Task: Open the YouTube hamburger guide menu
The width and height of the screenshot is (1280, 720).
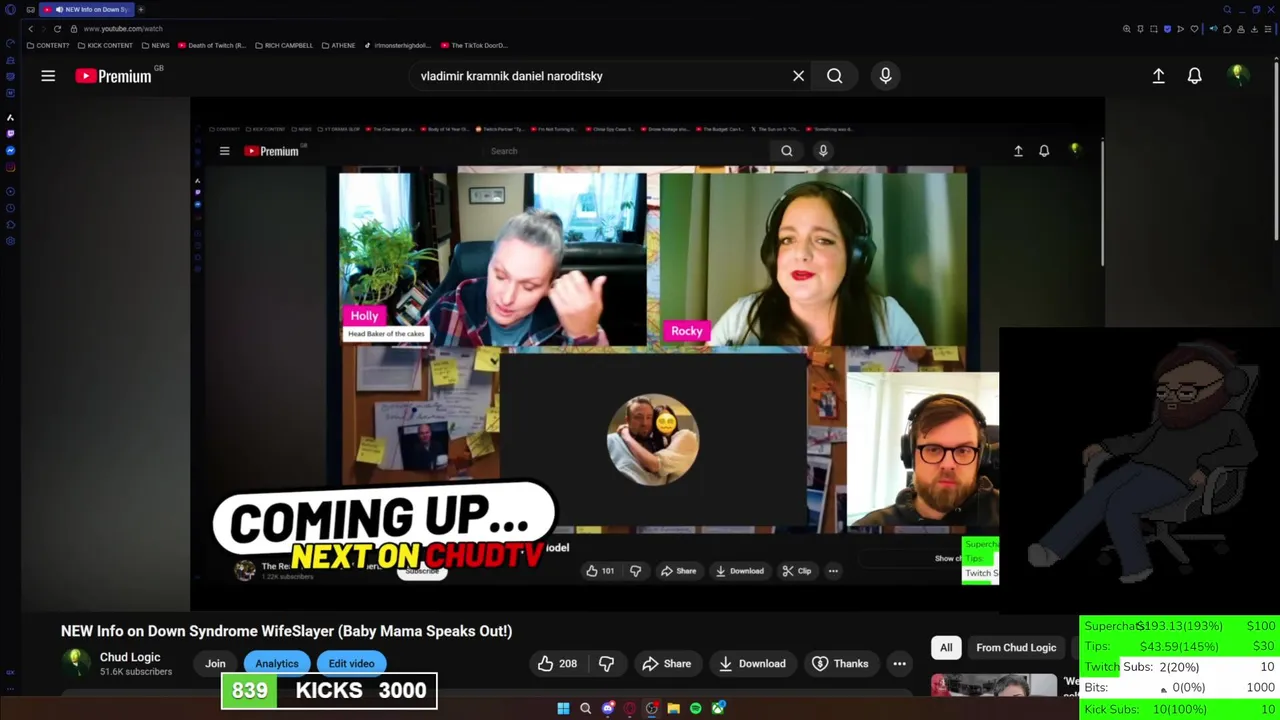Action: point(48,76)
